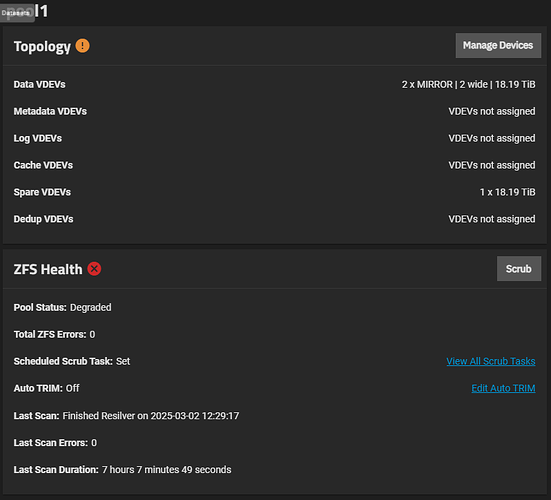Open the Edit Auto TRIM link
This screenshot has height=500, width=551.
(x=503, y=388)
